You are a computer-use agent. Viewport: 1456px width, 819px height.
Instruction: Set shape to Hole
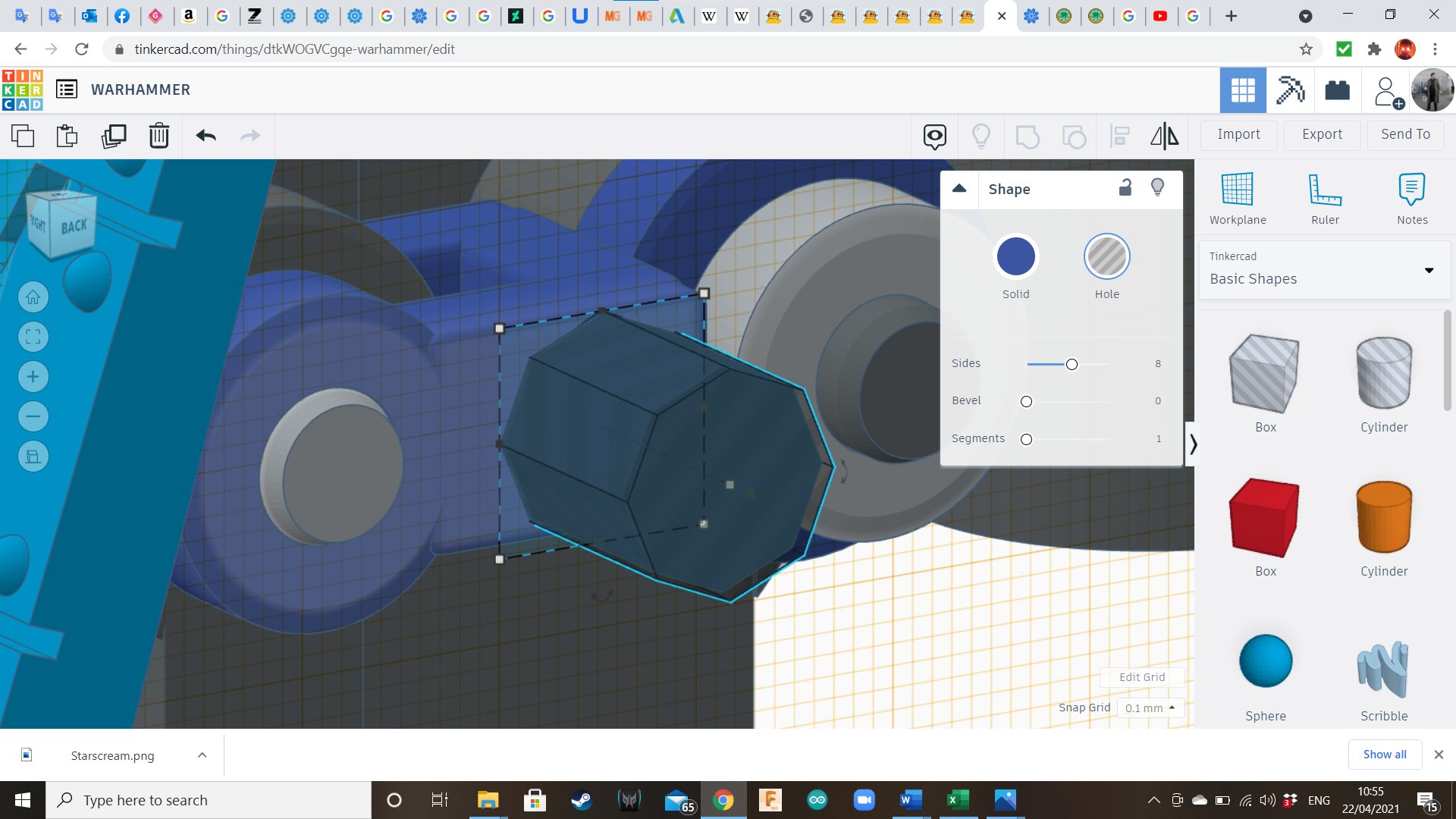coord(1106,257)
